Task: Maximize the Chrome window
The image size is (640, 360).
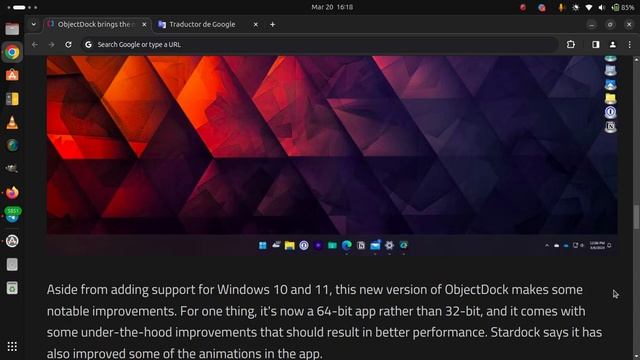Action: coord(610,24)
